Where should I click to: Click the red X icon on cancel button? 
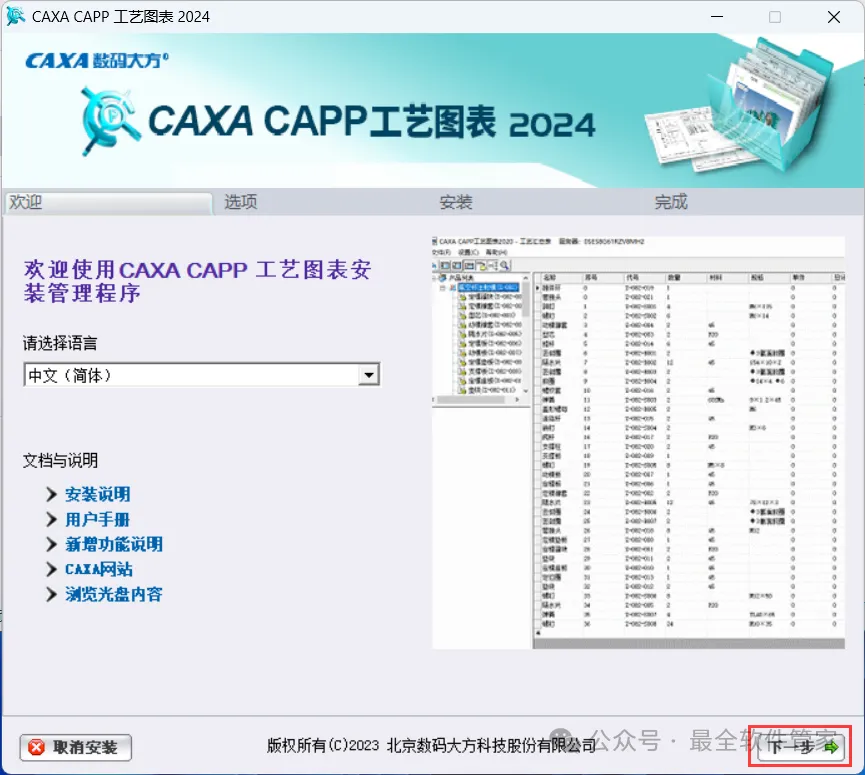click(x=36, y=747)
